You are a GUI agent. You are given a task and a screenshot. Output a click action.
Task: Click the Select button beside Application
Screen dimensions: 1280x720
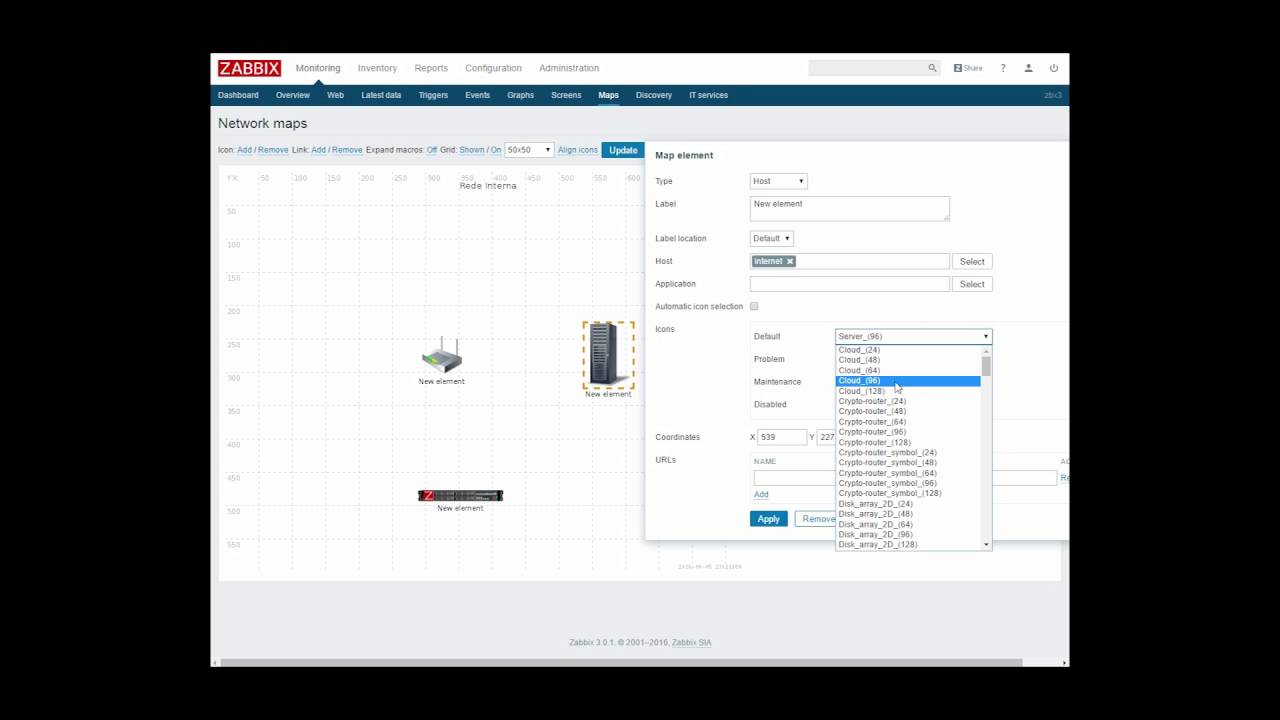pos(972,284)
